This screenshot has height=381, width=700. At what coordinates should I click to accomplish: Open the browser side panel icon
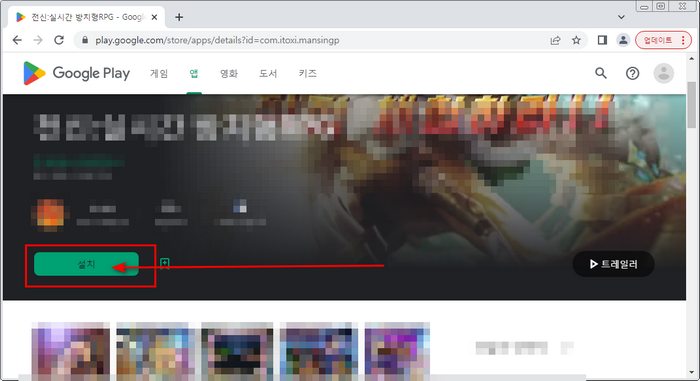click(x=602, y=40)
